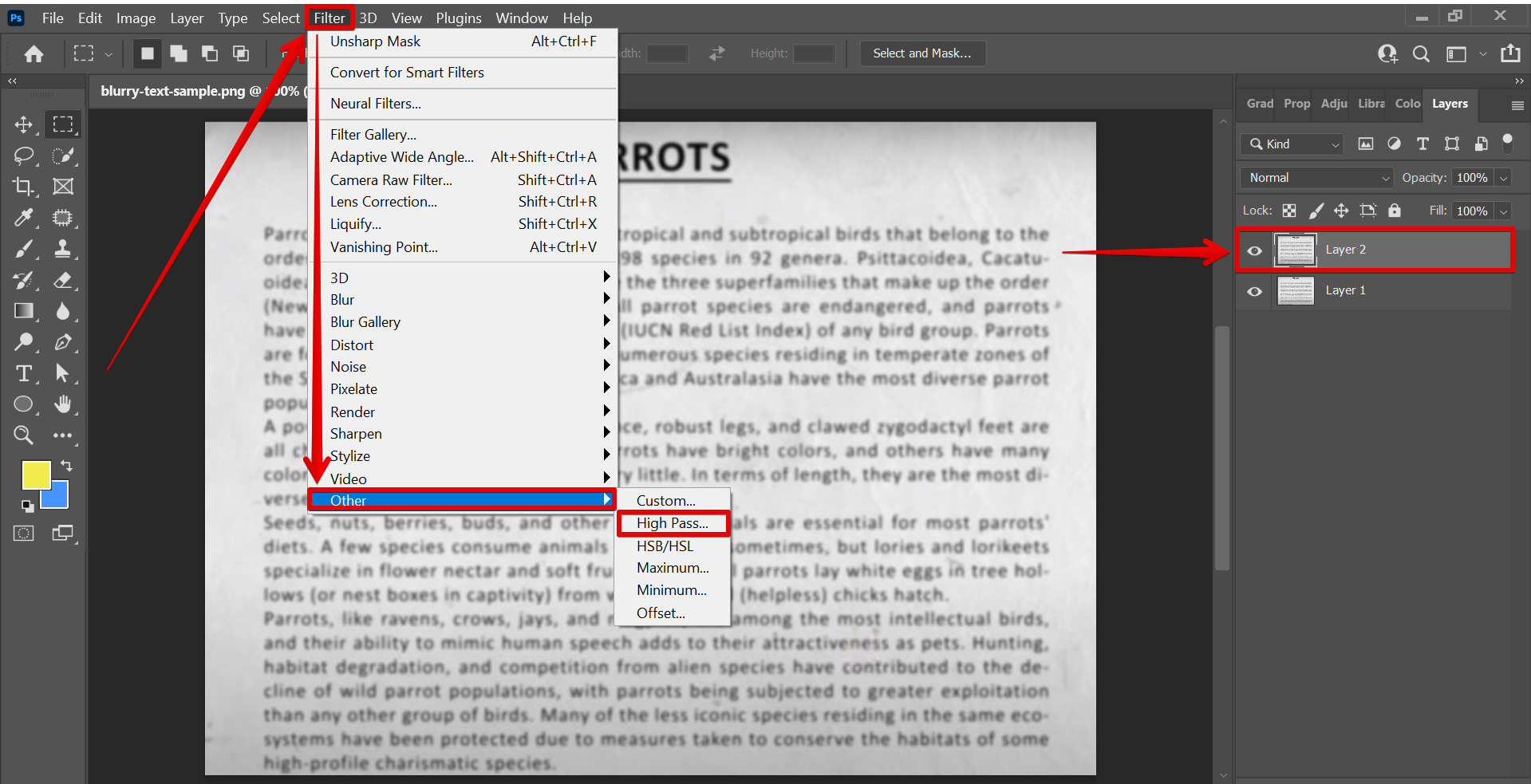Viewport: 1531px width, 784px height.
Task: Click the Home icon in options bar
Action: click(34, 53)
